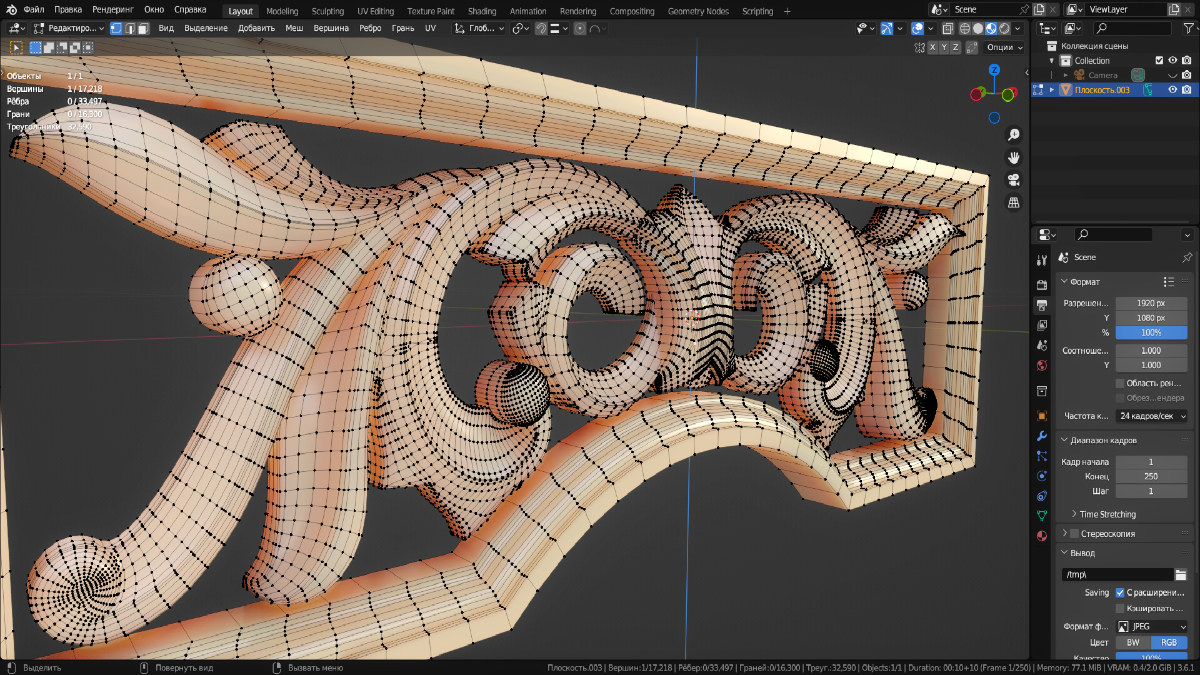Open the JPEG file format dropdown
Screen dimensions: 1200x675
[1151, 627]
